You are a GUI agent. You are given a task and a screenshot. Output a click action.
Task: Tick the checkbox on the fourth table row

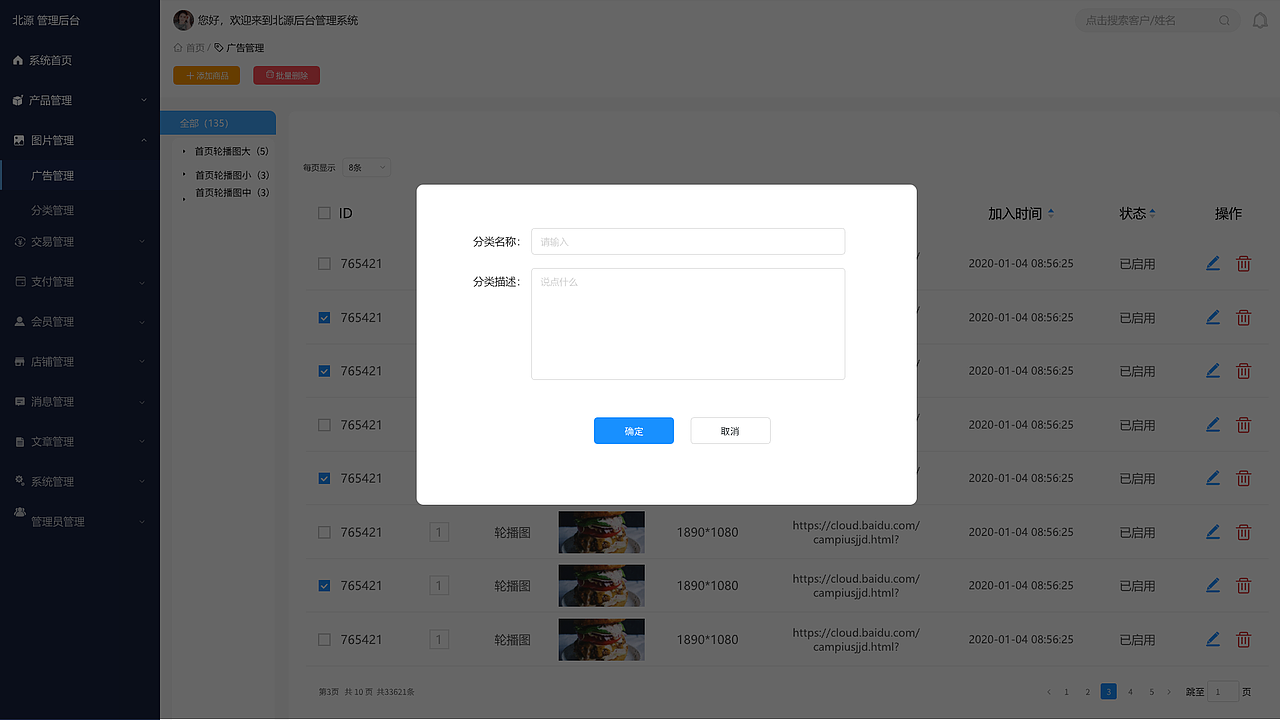point(323,424)
